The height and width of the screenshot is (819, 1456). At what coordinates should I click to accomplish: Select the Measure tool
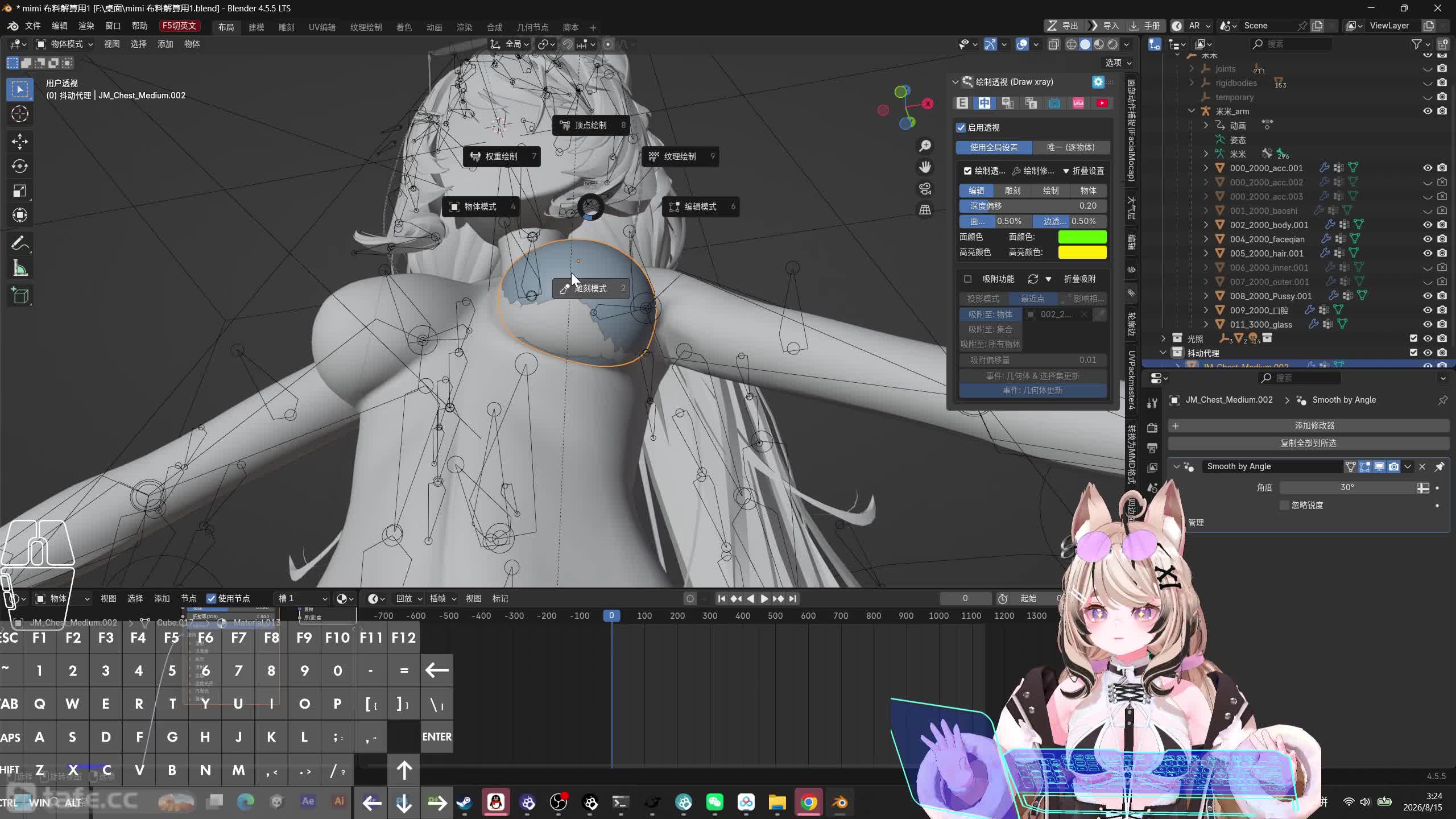pyautogui.click(x=20, y=268)
